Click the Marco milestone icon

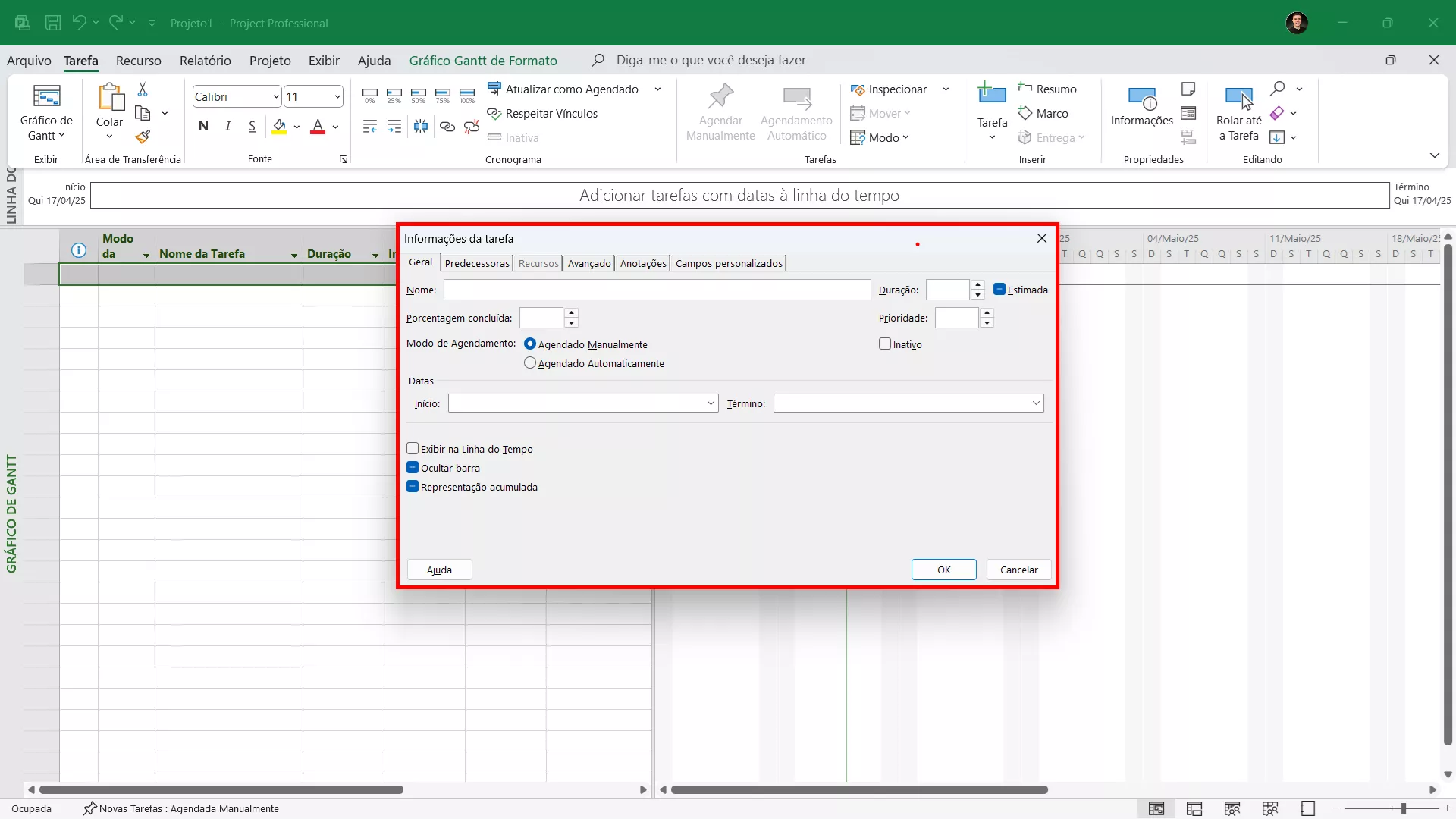tap(1025, 114)
